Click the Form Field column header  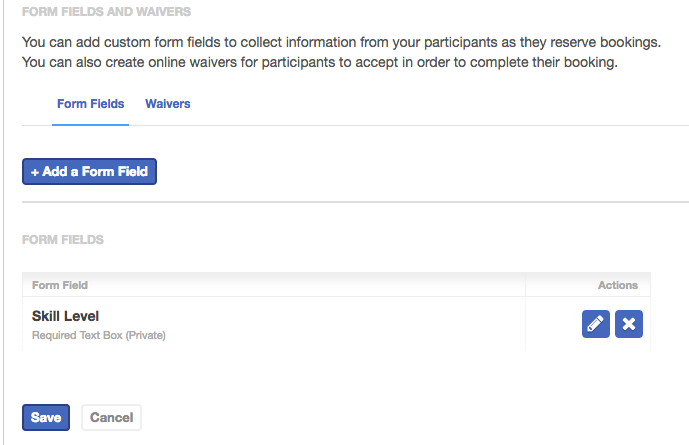pyautogui.click(x=60, y=285)
